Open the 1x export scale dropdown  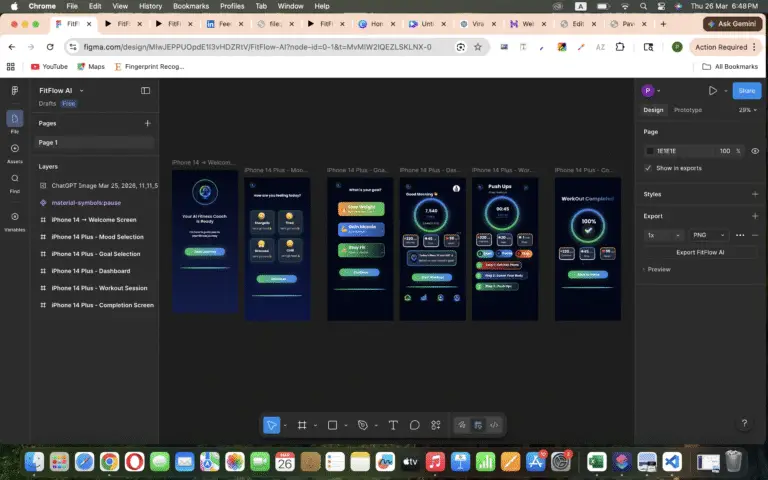[663, 235]
